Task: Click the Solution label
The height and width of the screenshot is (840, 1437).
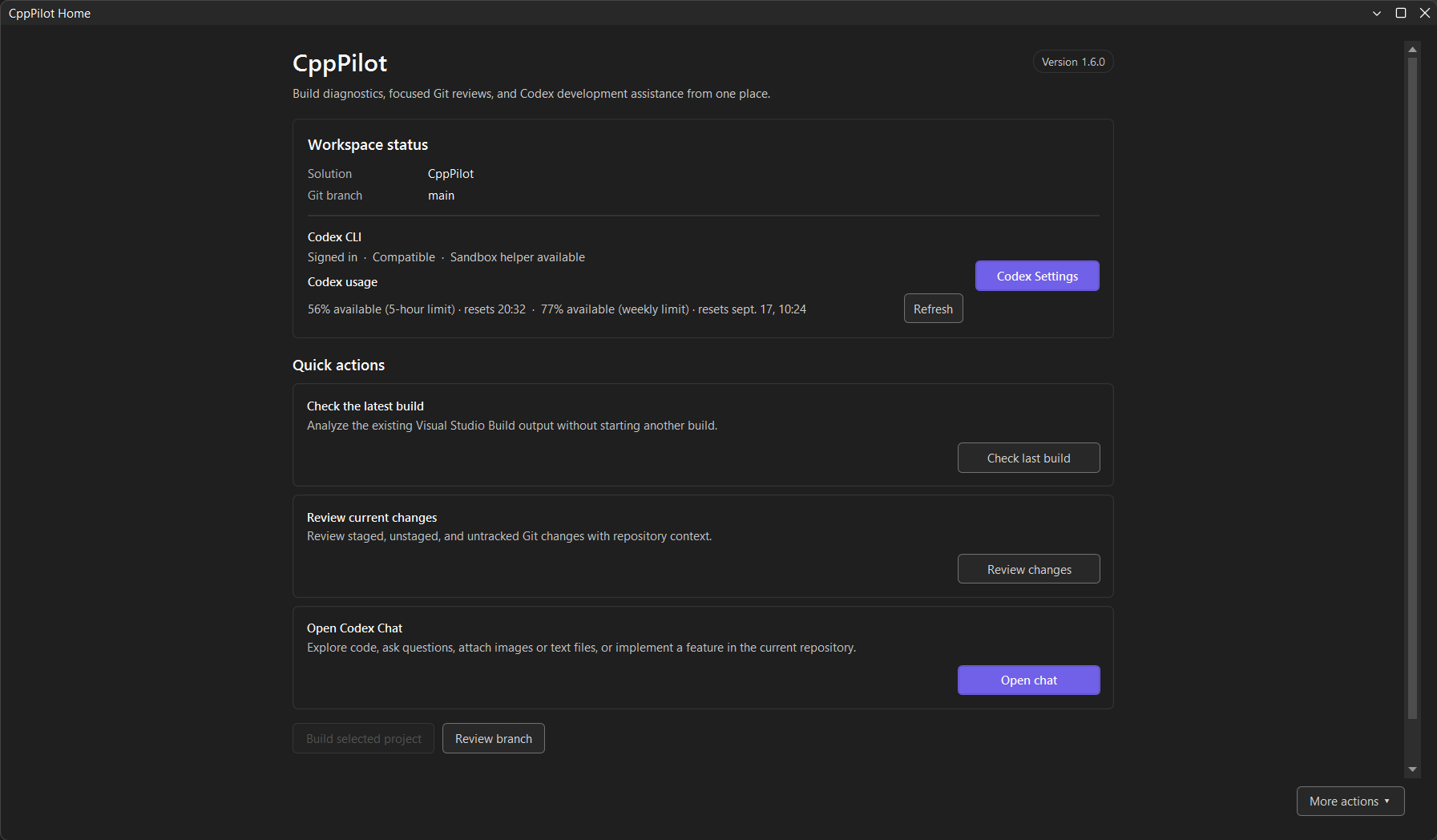Action: 329,174
